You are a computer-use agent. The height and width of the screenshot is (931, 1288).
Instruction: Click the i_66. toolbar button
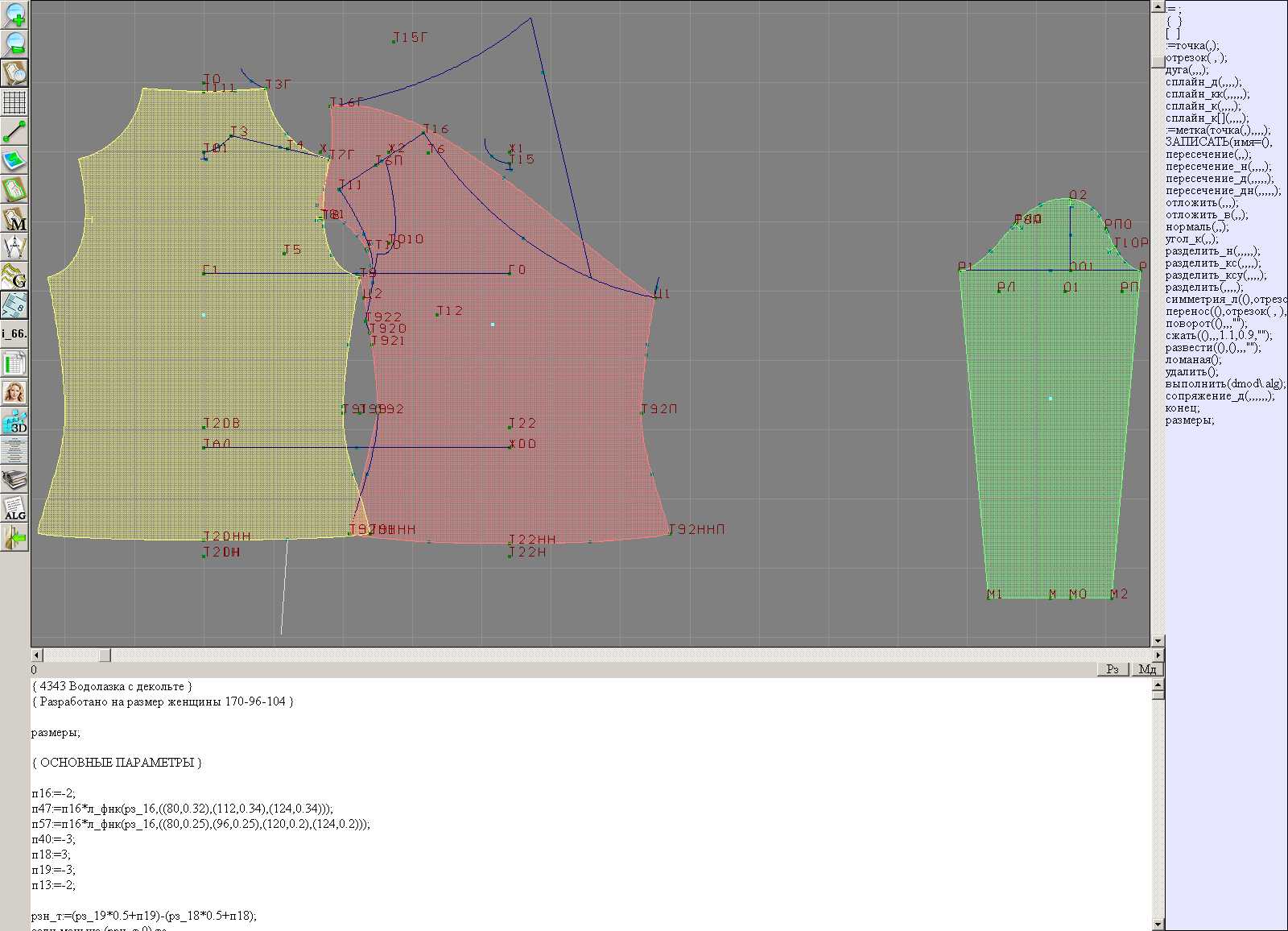(x=14, y=333)
